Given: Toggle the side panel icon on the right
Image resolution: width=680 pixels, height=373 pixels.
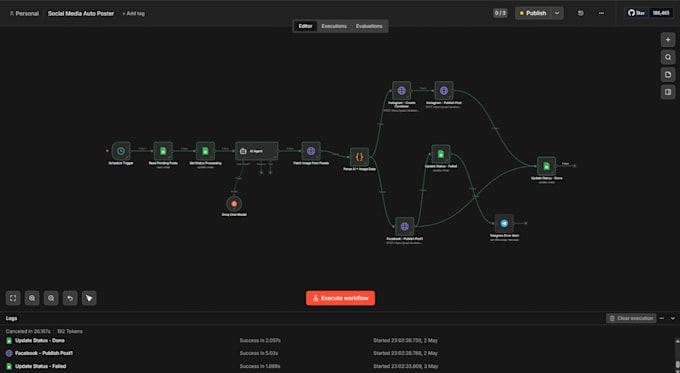Looking at the screenshot, I should pos(668,92).
